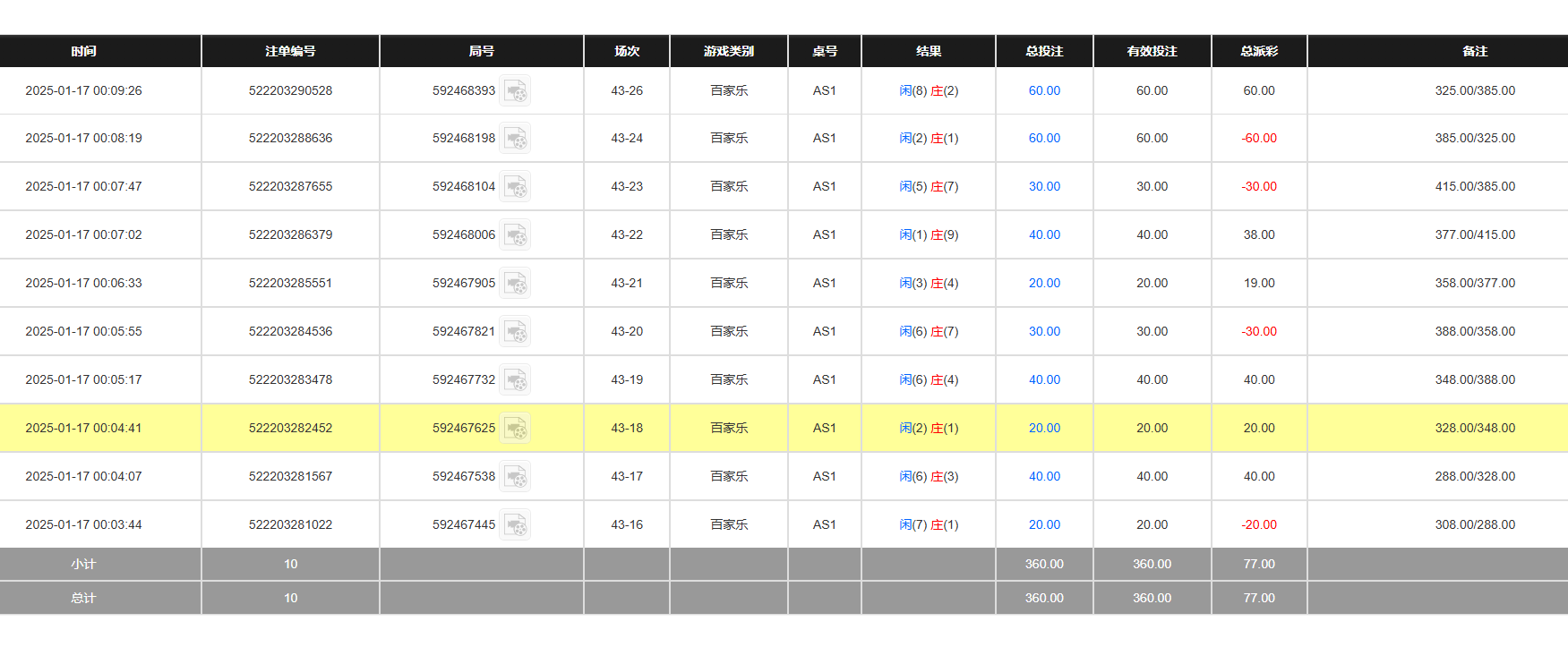This screenshot has width=1568, height=647.
Task: Click the 有效投注 column header
Action: click(x=1152, y=52)
